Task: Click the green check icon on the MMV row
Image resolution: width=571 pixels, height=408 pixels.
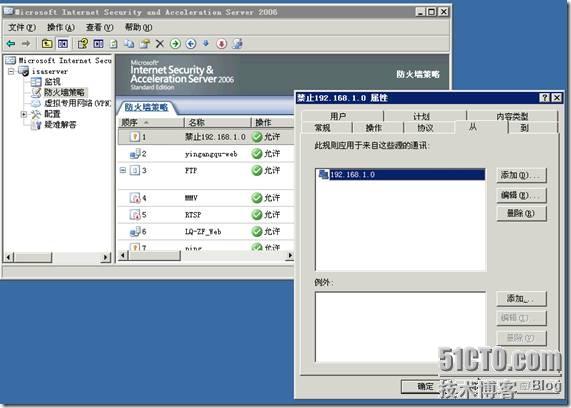Action: click(257, 198)
